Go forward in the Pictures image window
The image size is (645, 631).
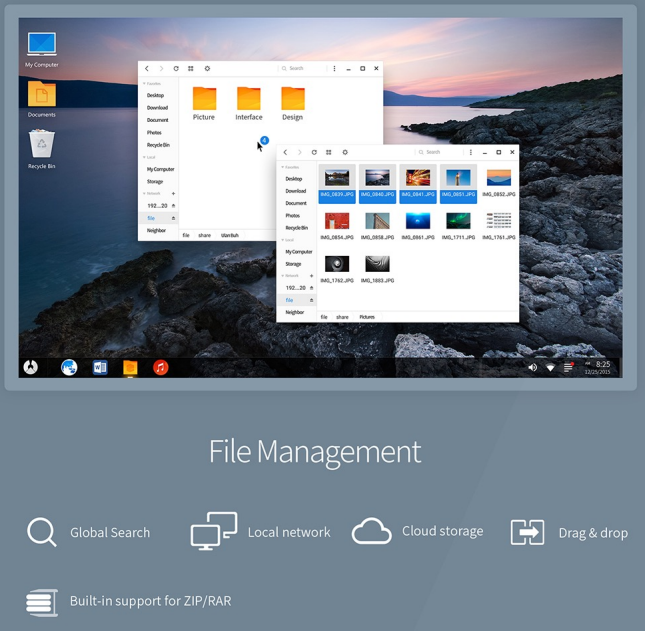pyautogui.click(x=299, y=152)
